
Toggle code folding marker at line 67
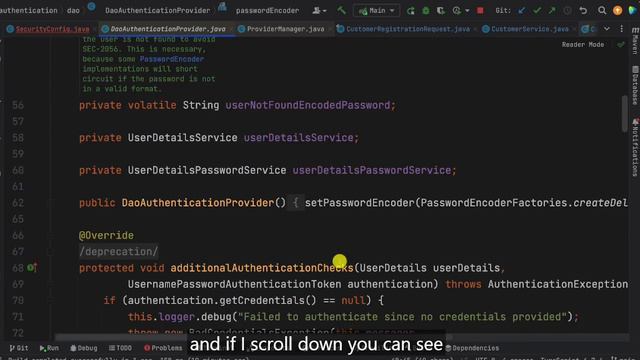point(51,252)
